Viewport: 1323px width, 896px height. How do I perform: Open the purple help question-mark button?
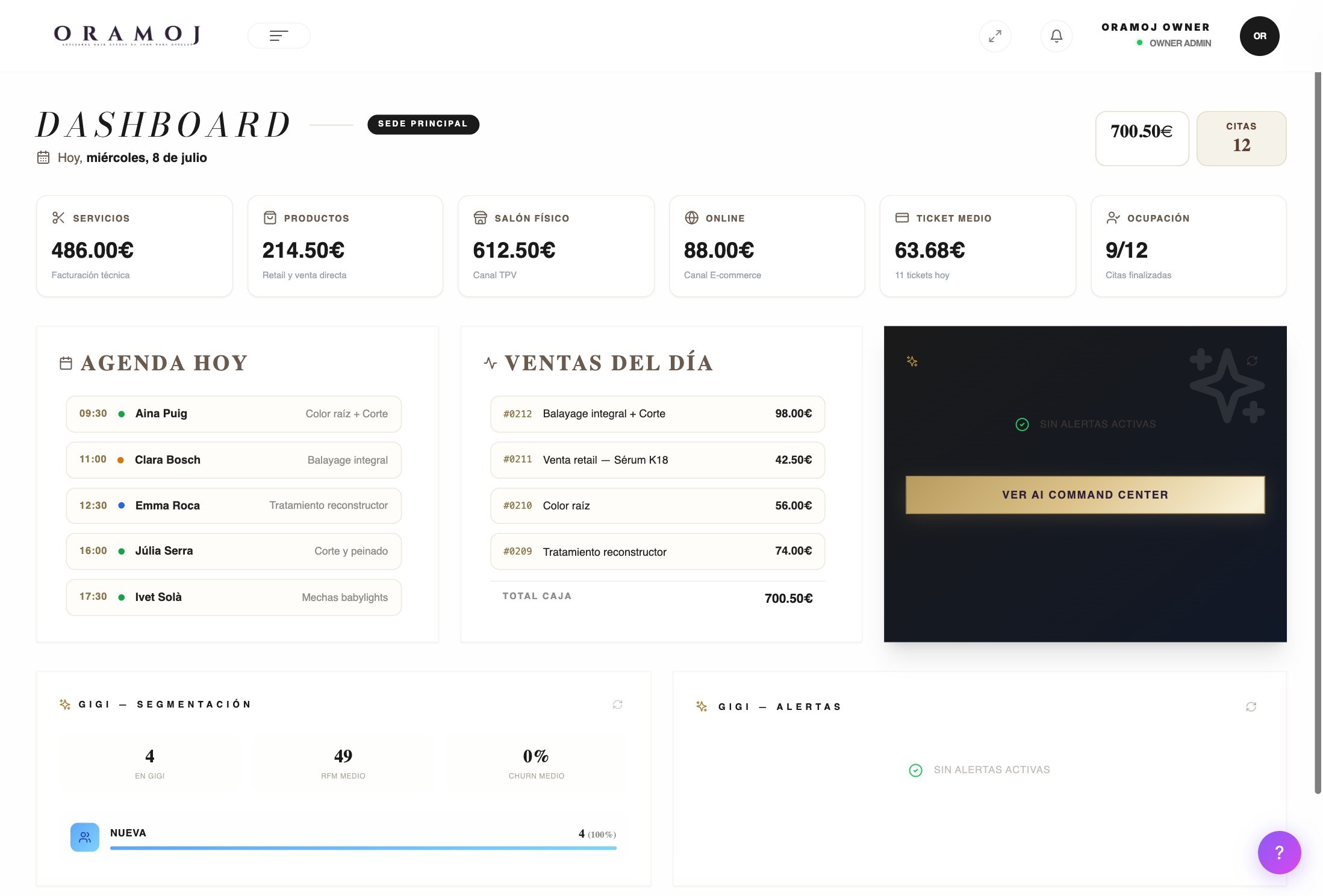[1279, 852]
